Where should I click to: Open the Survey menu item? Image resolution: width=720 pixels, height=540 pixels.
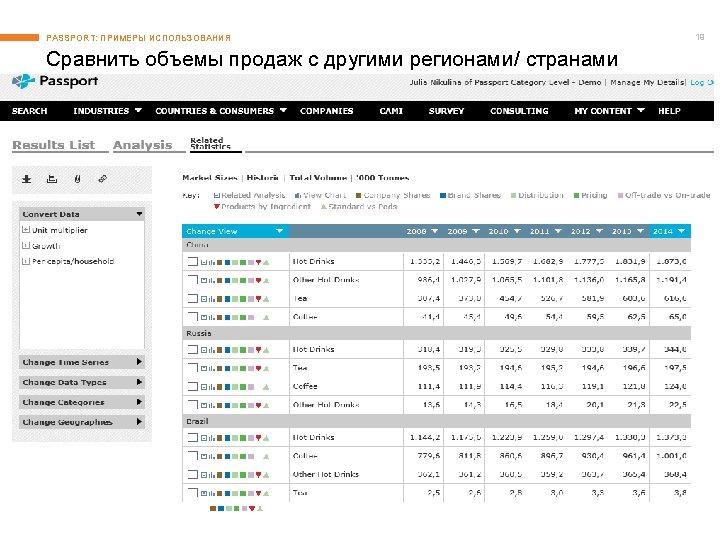446,111
